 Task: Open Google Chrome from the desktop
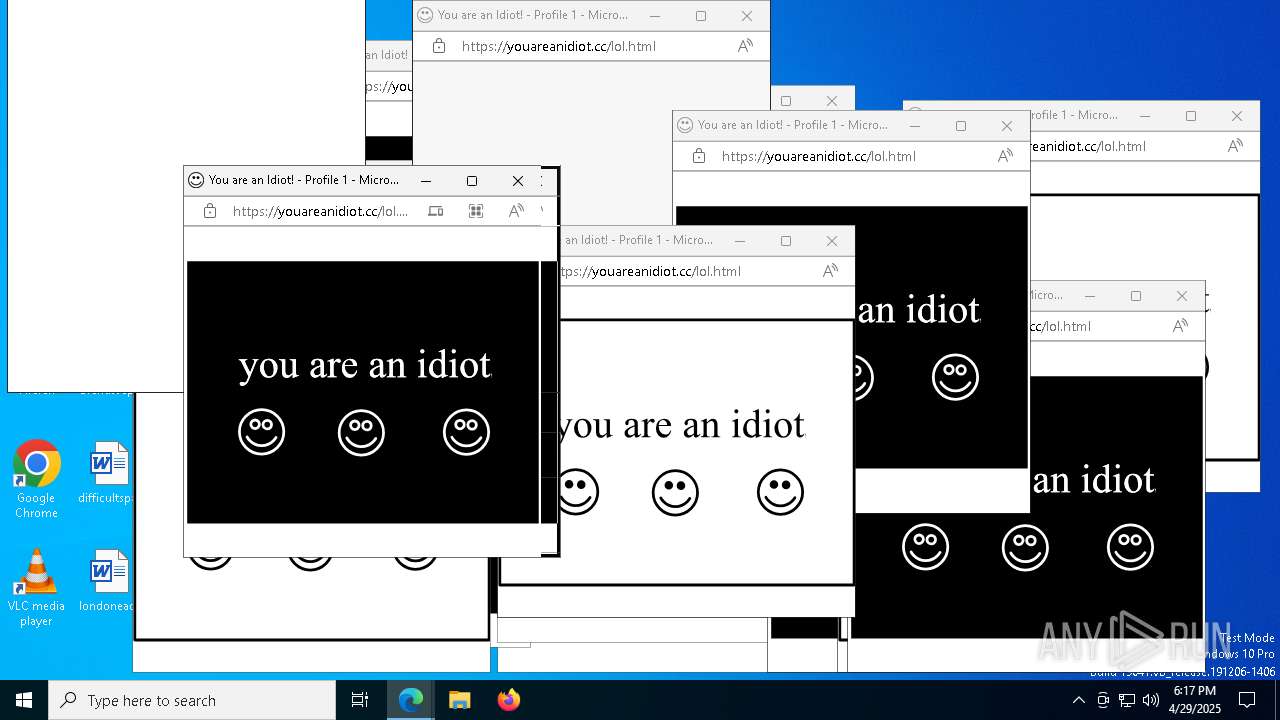pos(36,480)
